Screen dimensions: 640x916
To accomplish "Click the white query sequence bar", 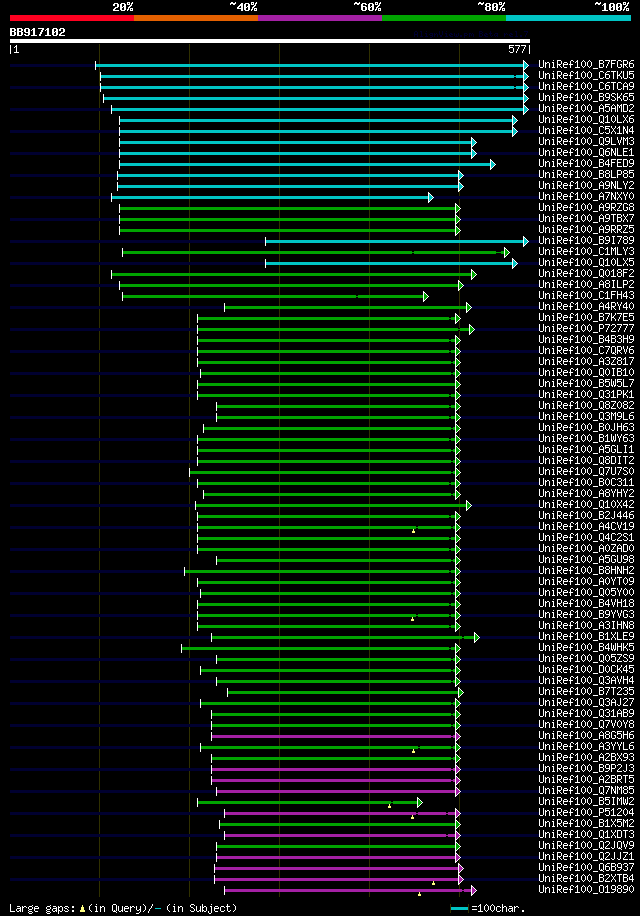I will 270,41.
